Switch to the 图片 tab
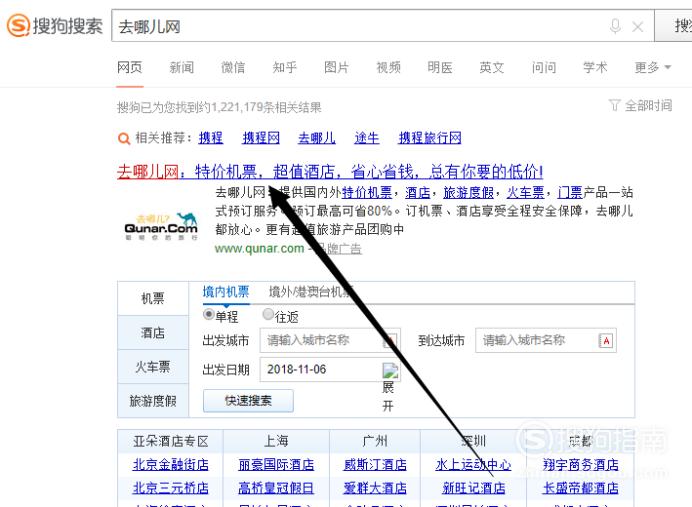The height and width of the screenshot is (507, 692). click(336, 68)
